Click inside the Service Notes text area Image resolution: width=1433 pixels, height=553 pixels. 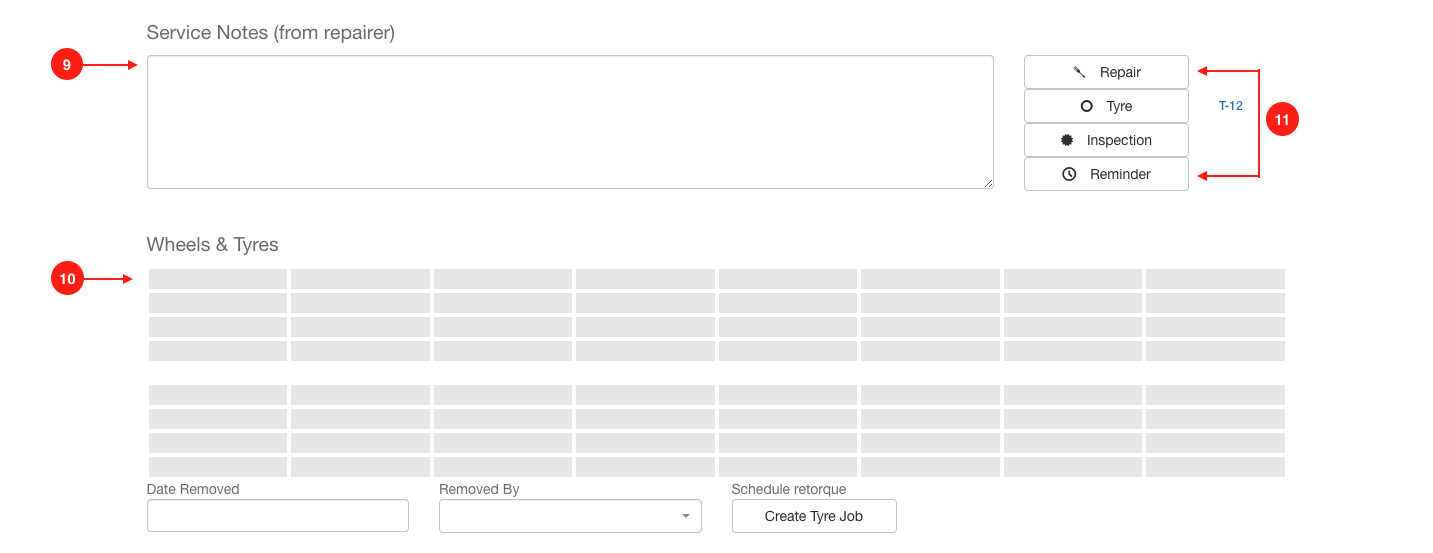pos(570,122)
